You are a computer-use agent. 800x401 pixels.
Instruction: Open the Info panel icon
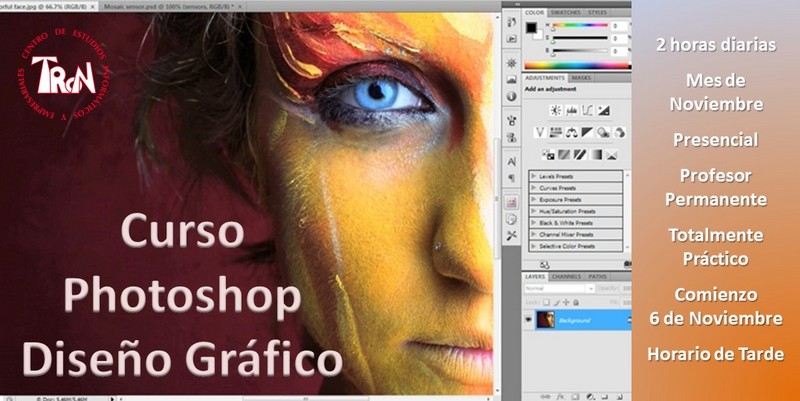pyautogui.click(x=512, y=96)
